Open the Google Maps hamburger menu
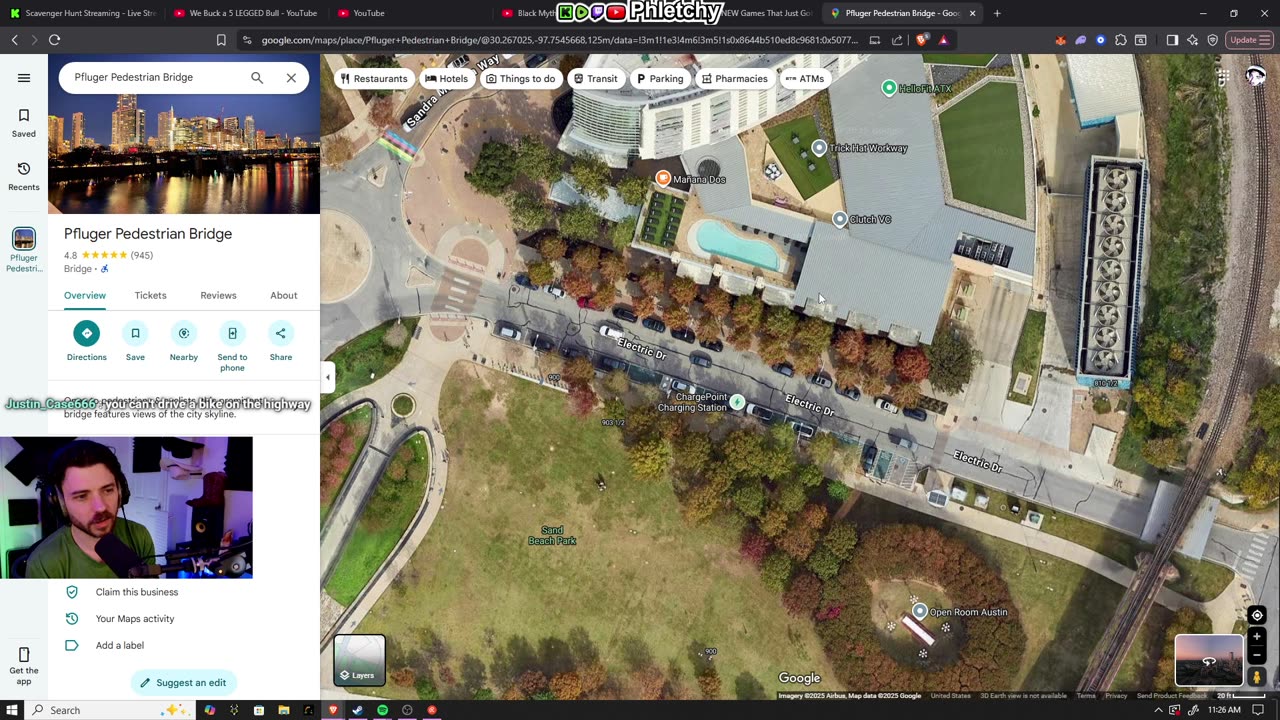This screenshot has height=720, width=1280. coord(24,78)
